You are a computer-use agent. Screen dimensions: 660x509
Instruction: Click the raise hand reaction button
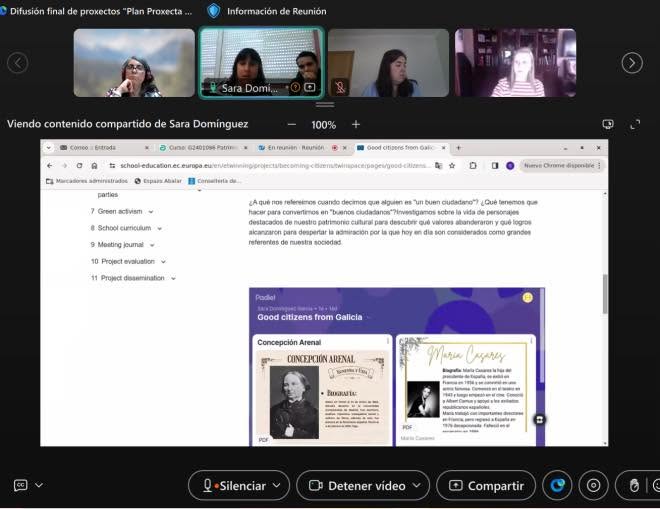(634, 485)
